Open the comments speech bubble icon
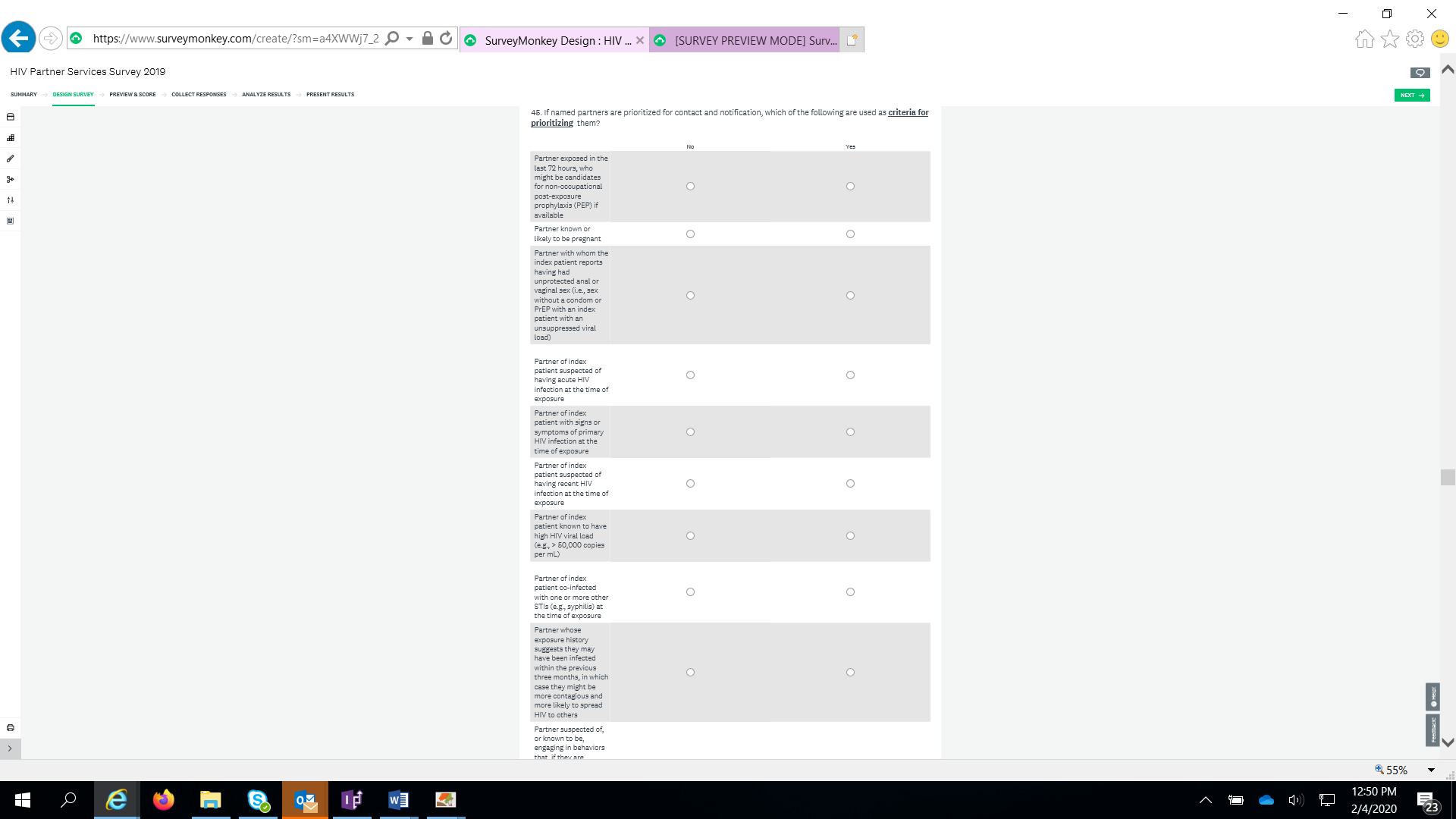The image size is (1456, 819). click(x=1420, y=73)
